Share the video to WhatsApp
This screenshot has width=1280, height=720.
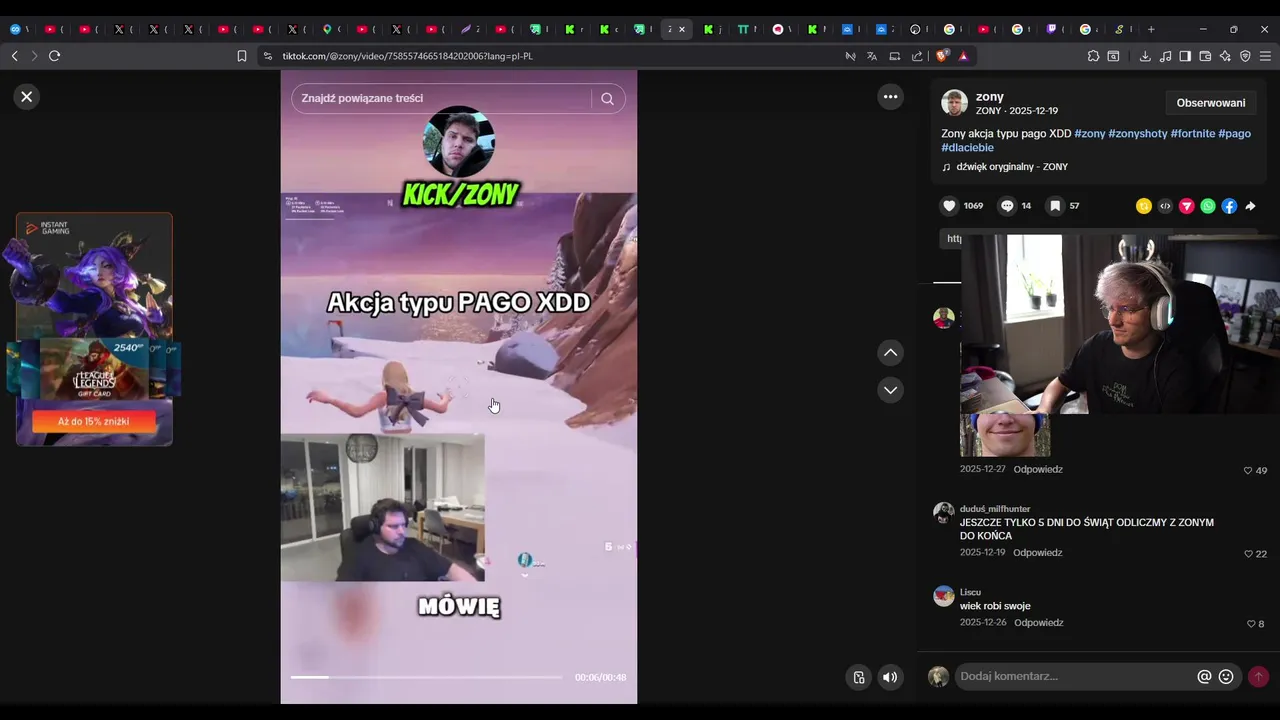pos(1208,206)
